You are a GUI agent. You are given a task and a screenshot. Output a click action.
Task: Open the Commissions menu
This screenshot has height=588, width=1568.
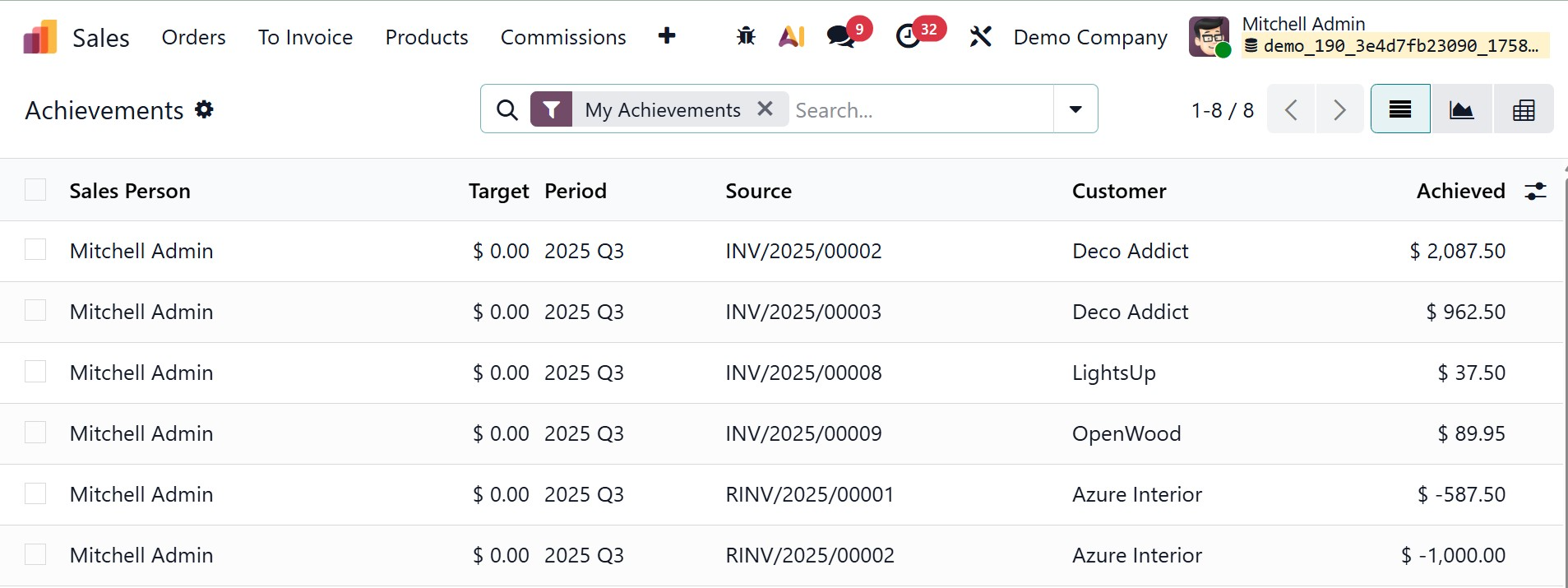click(563, 37)
